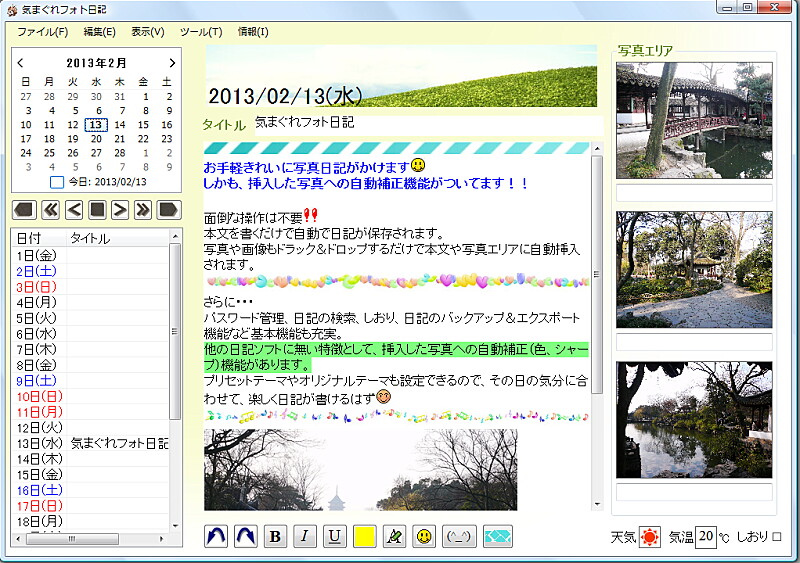Go to the previous day arrow button
This screenshot has width=800, height=563.
click(x=74, y=210)
